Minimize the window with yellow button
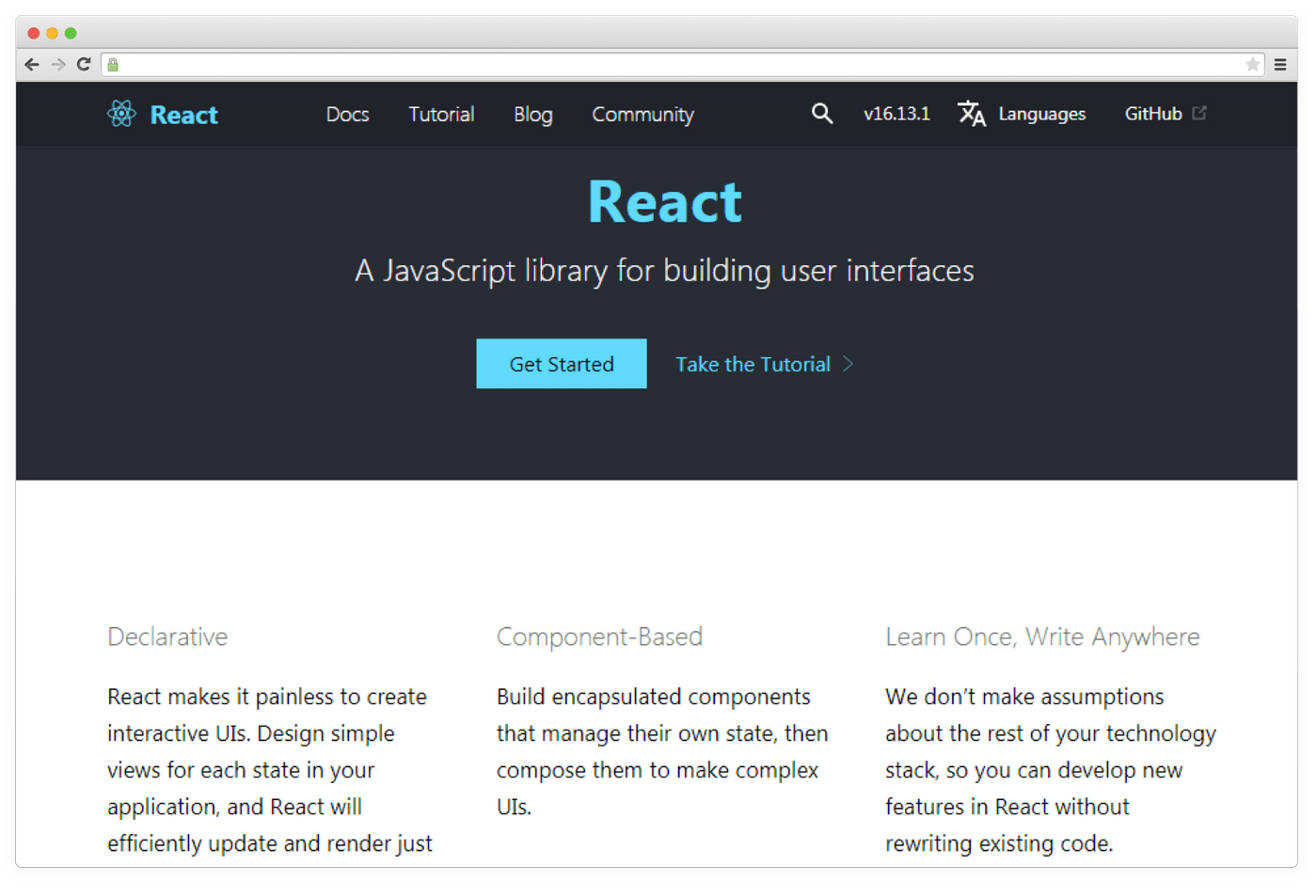1316x896 pixels. [53, 33]
